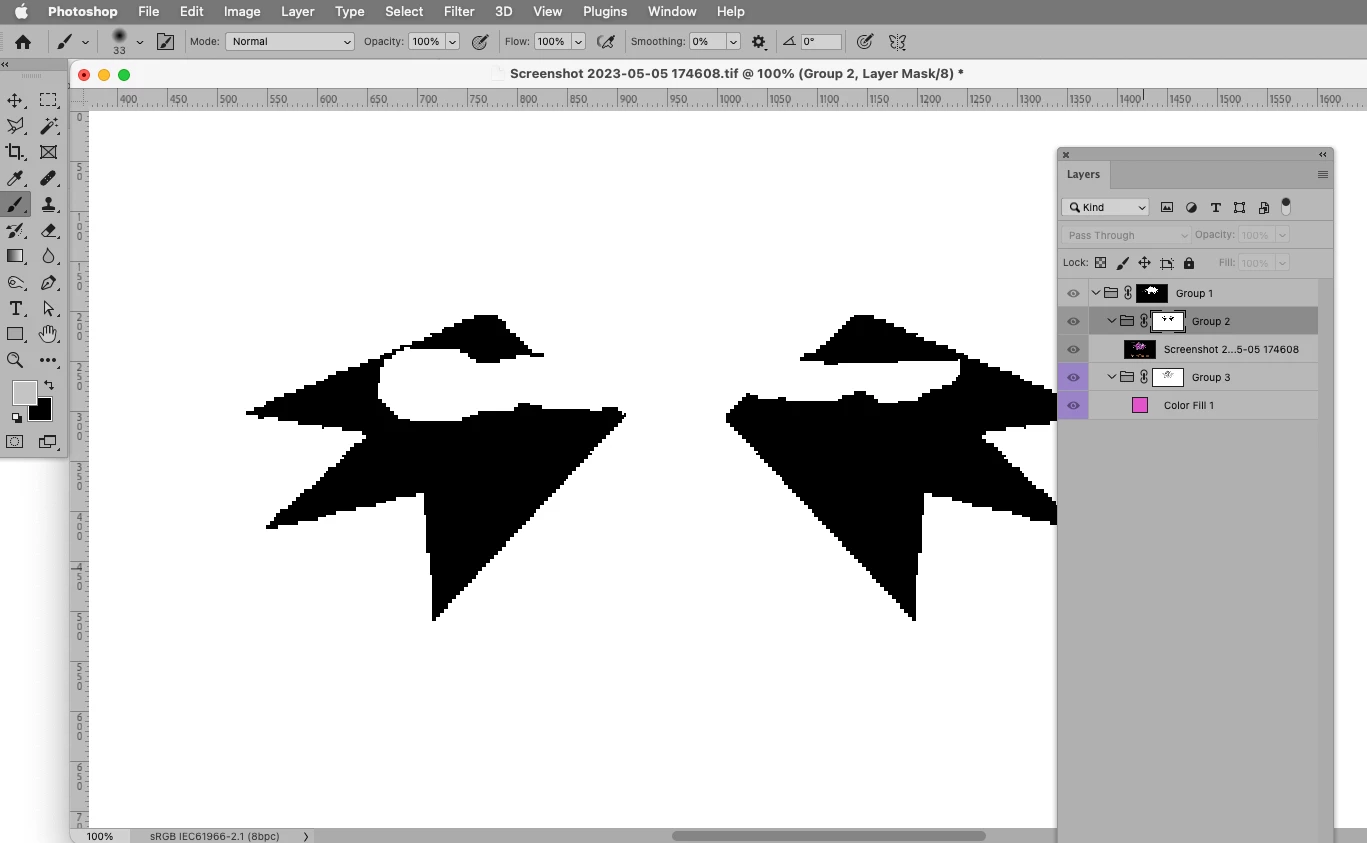Toggle Quick Mask mode

tap(16, 441)
